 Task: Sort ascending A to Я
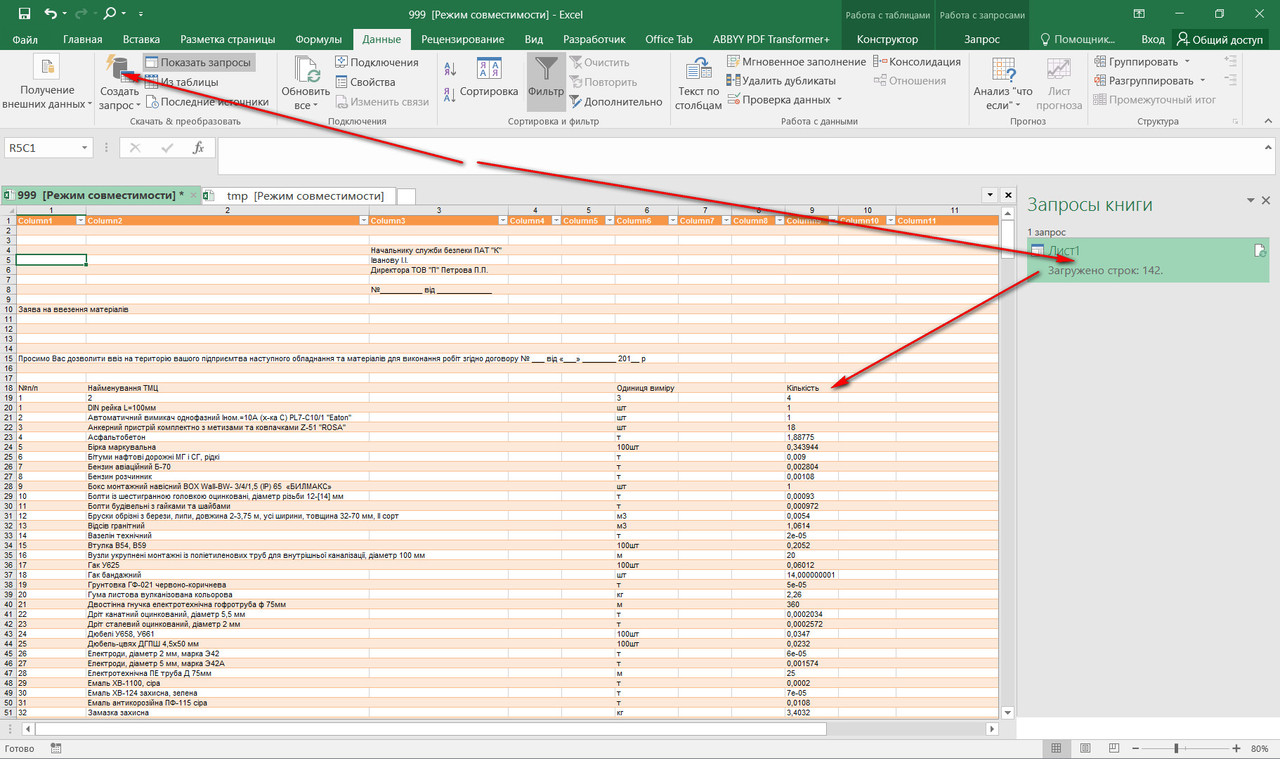coord(448,68)
